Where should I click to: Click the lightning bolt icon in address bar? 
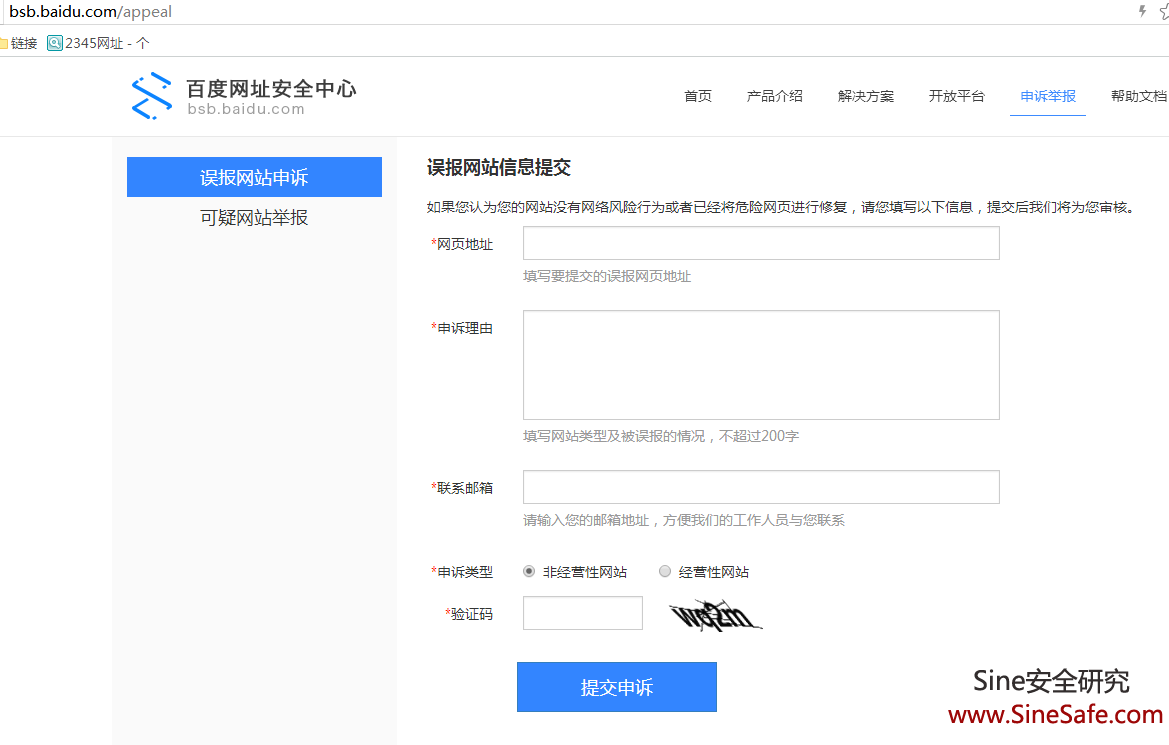click(x=1141, y=11)
